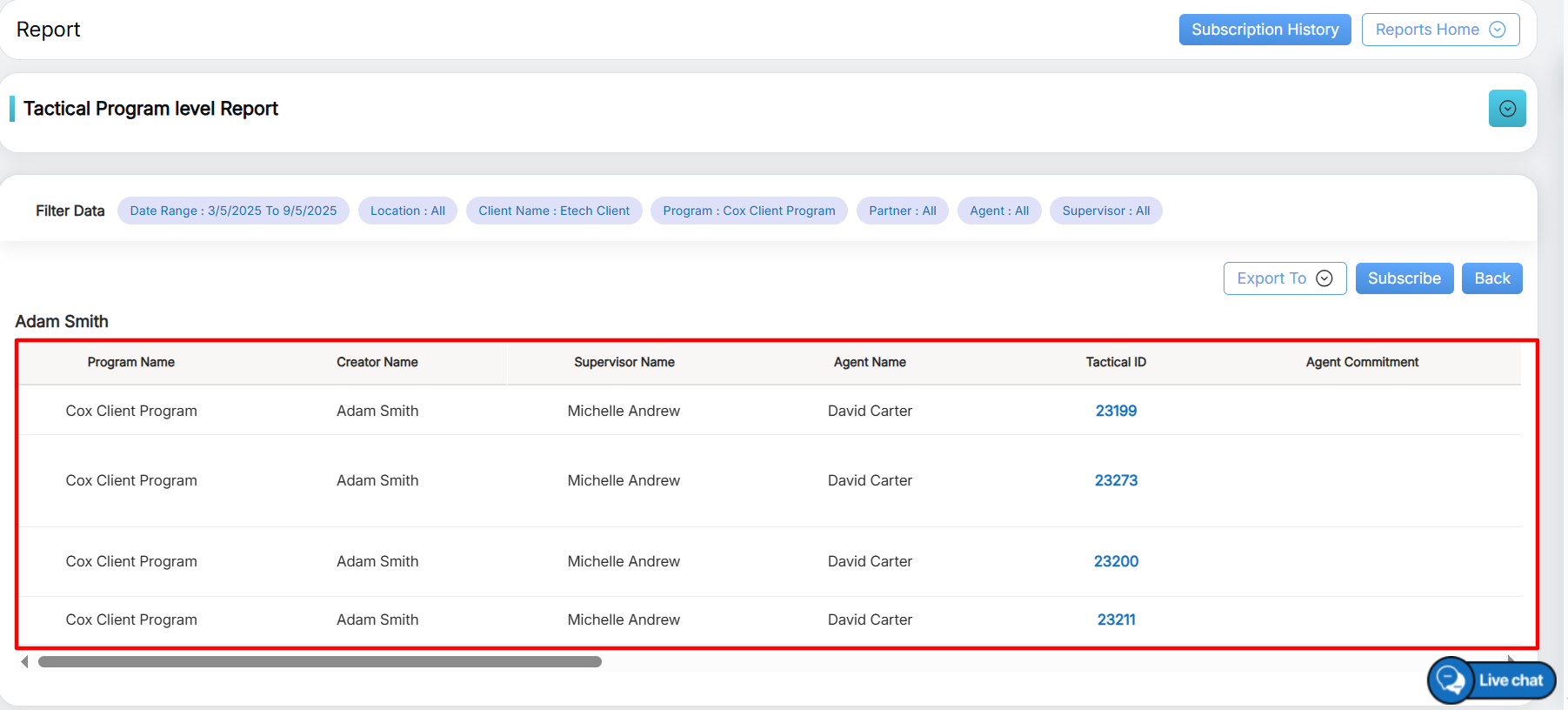Click the horizontal scrollbar thumb
Screen dimensions: 1568x710
(320, 662)
